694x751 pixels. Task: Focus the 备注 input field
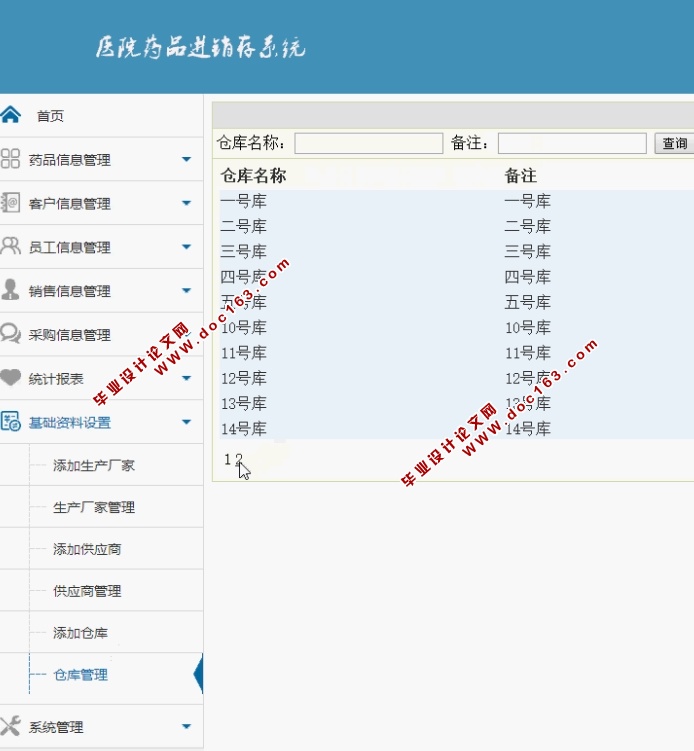coord(572,143)
